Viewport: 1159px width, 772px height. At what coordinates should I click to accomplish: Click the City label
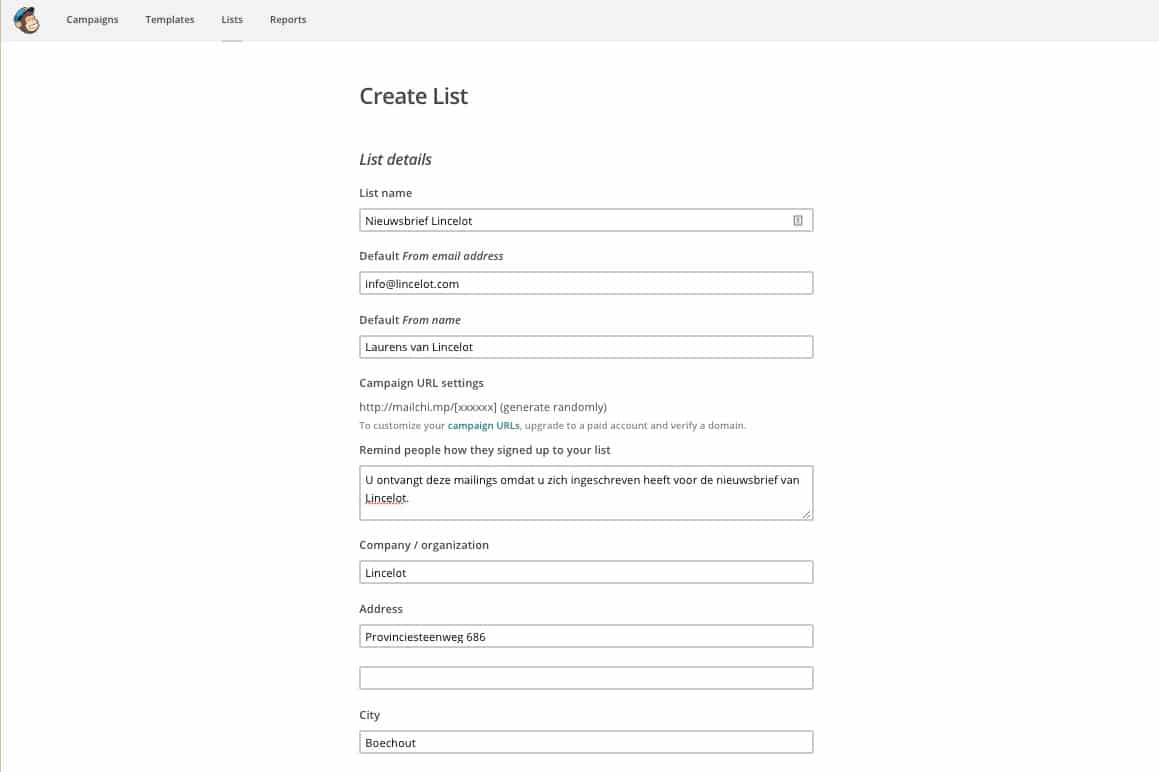[x=370, y=715]
